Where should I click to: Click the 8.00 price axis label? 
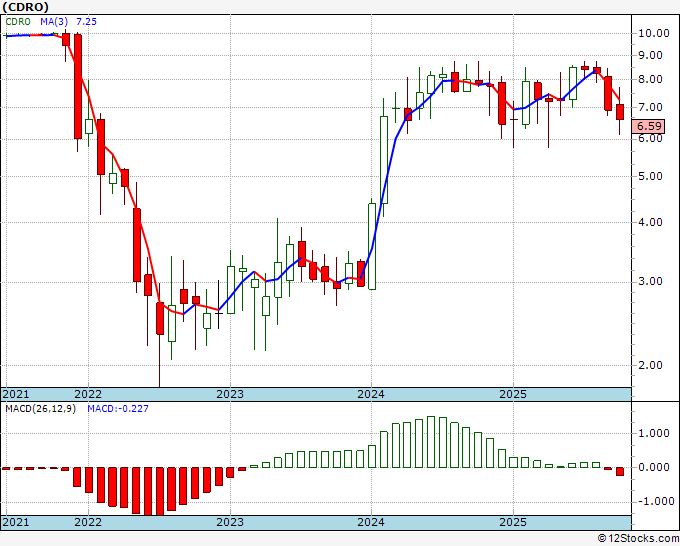[x=650, y=79]
